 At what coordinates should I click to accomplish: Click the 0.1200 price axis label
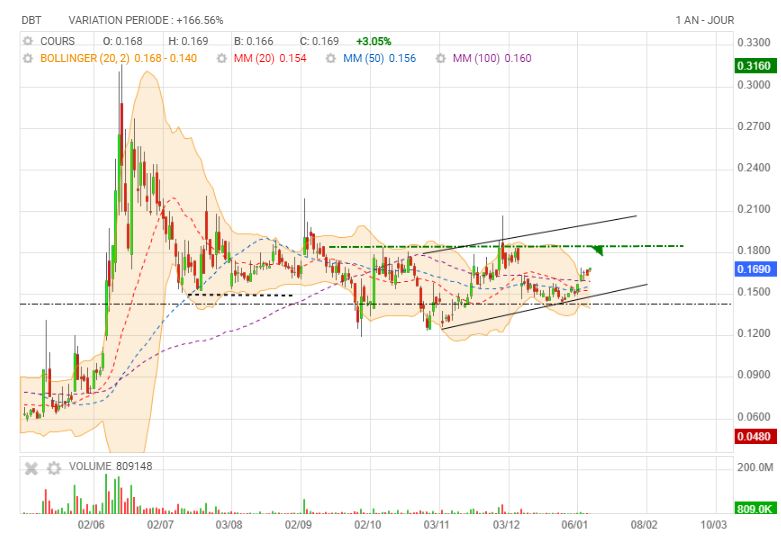click(754, 333)
